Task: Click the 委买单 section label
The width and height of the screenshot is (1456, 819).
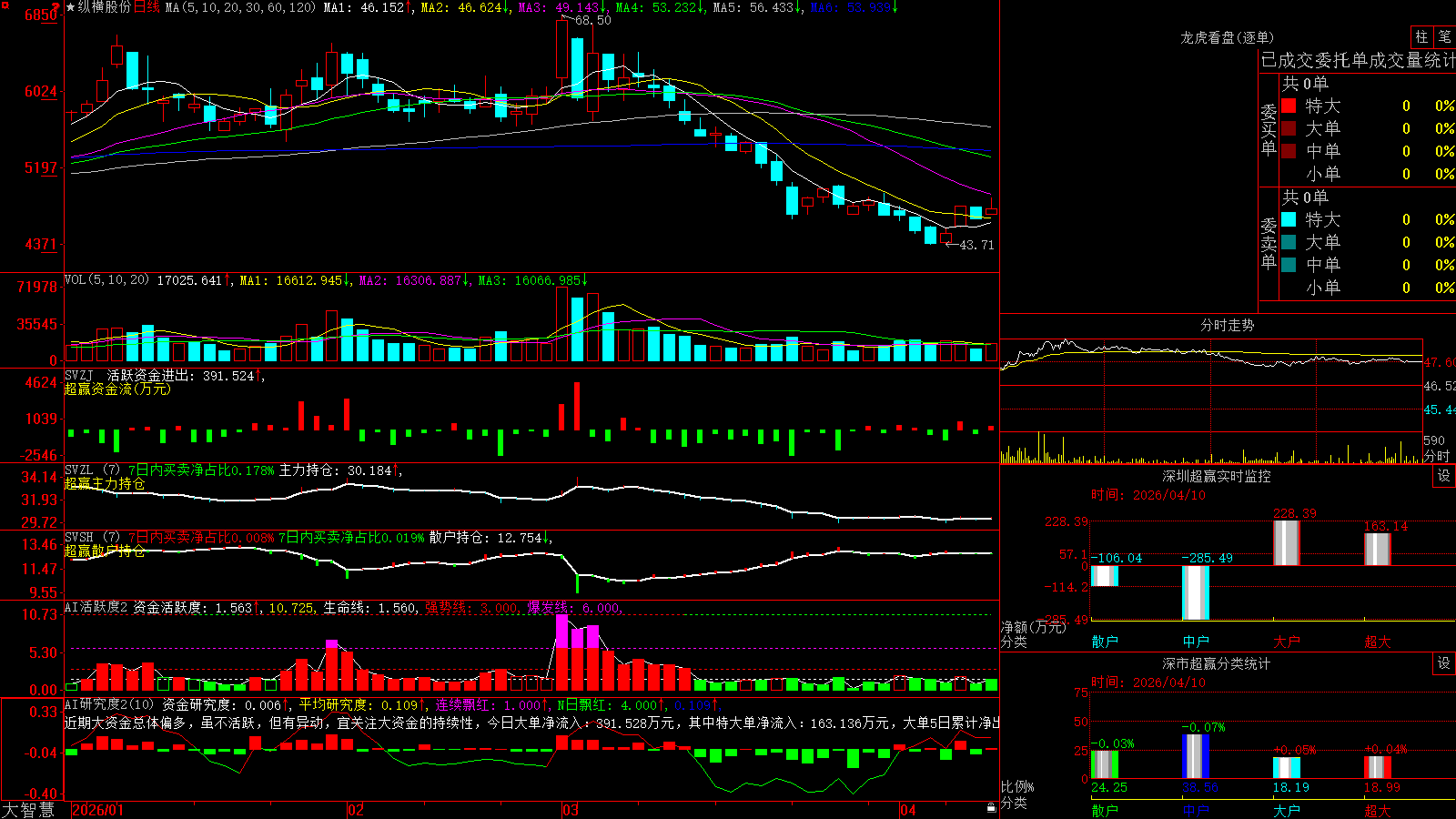Action: (1269, 129)
